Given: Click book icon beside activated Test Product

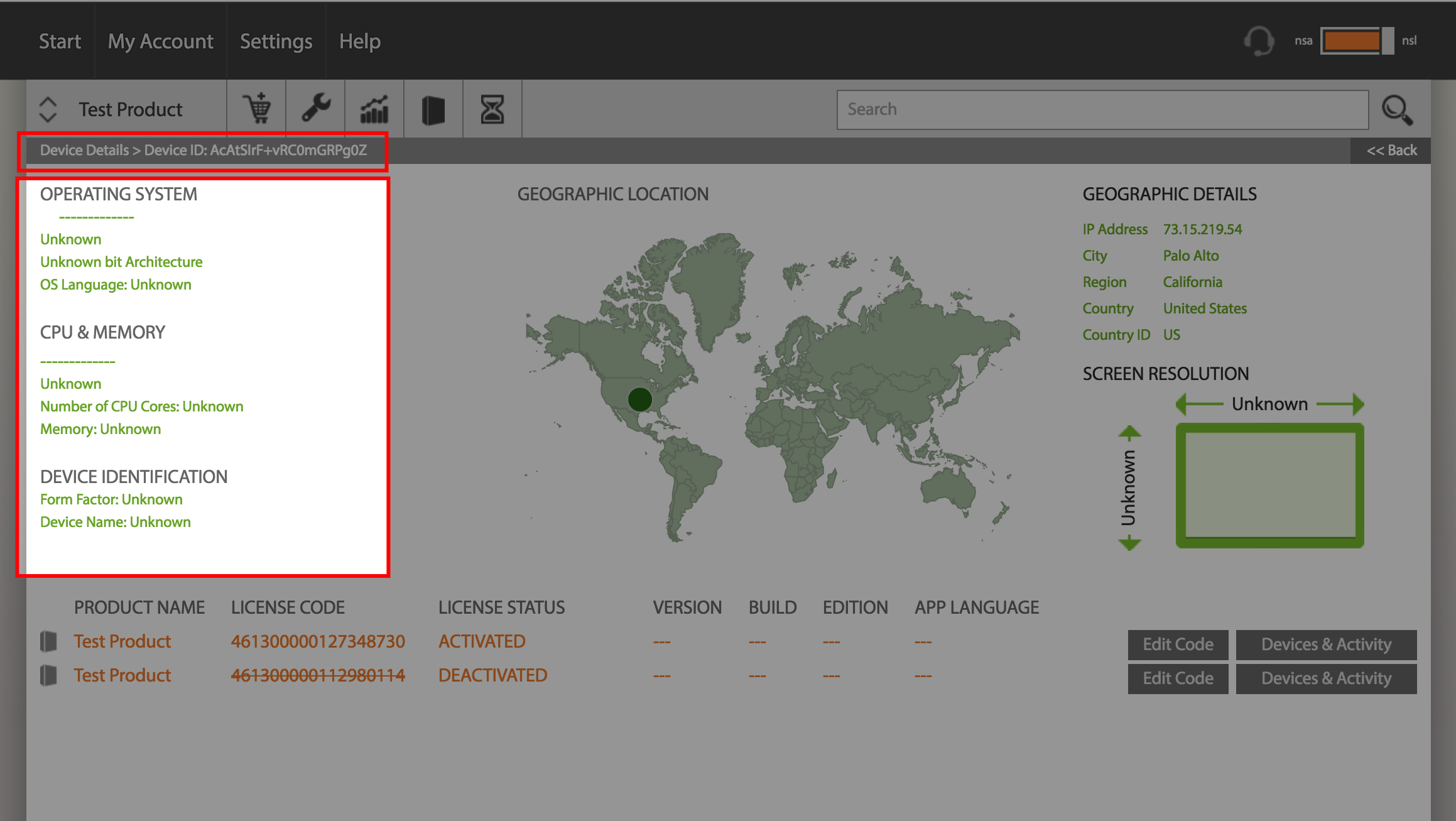Looking at the screenshot, I should tap(49, 641).
